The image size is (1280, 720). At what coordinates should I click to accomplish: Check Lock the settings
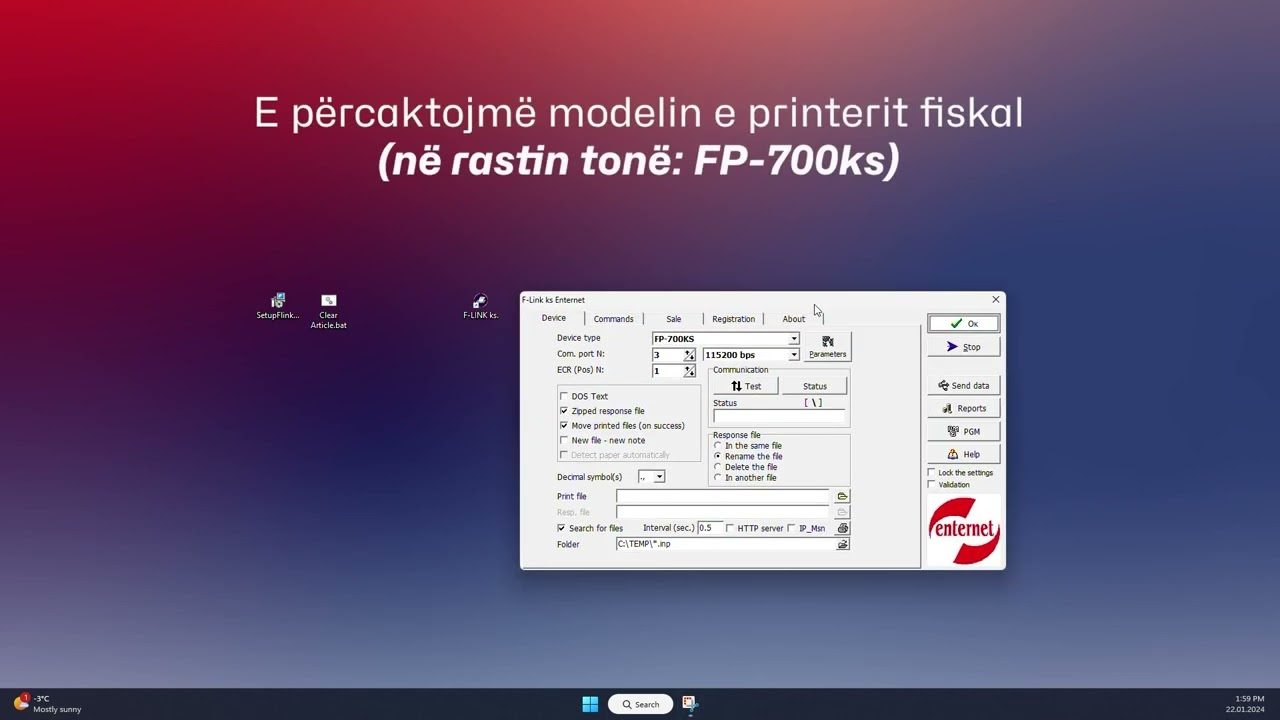click(x=932, y=473)
